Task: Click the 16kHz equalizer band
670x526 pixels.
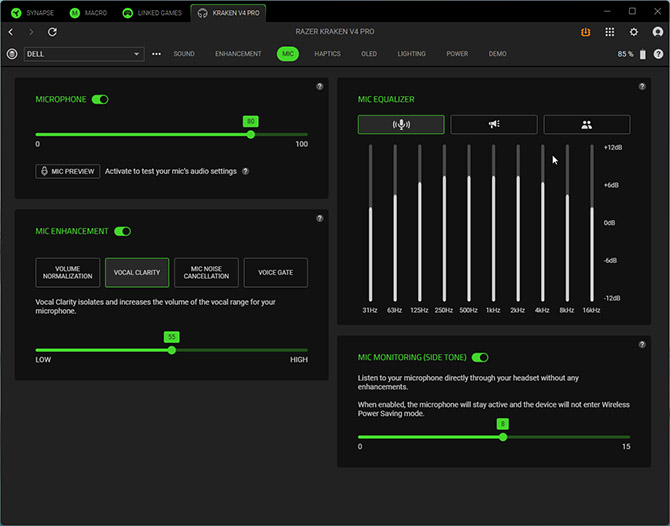Action: [592, 223]
